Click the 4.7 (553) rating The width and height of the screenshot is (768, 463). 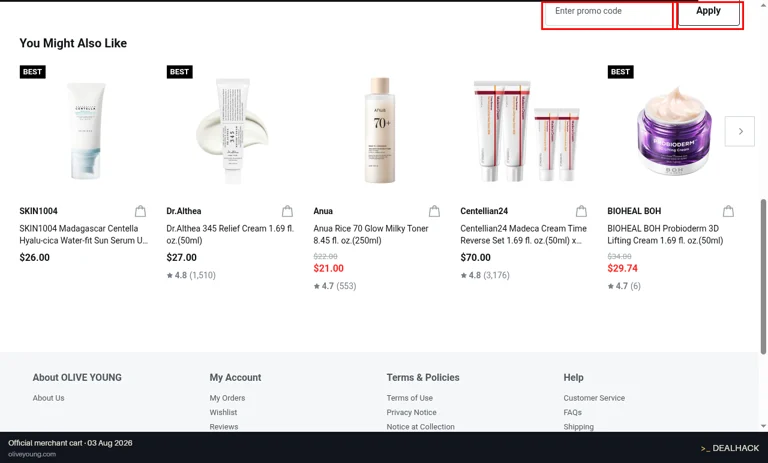[x=335, y=286]
